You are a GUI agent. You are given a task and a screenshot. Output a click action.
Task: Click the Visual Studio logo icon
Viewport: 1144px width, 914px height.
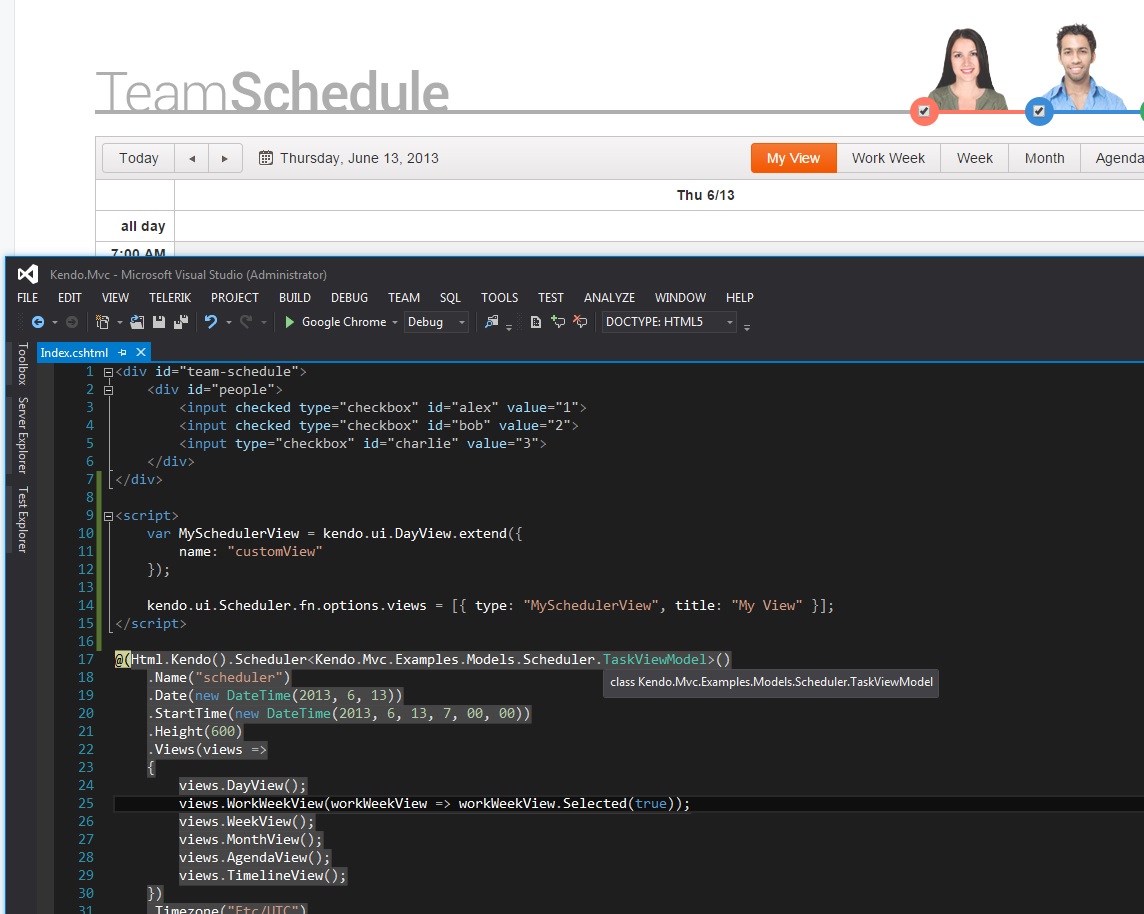28,274
